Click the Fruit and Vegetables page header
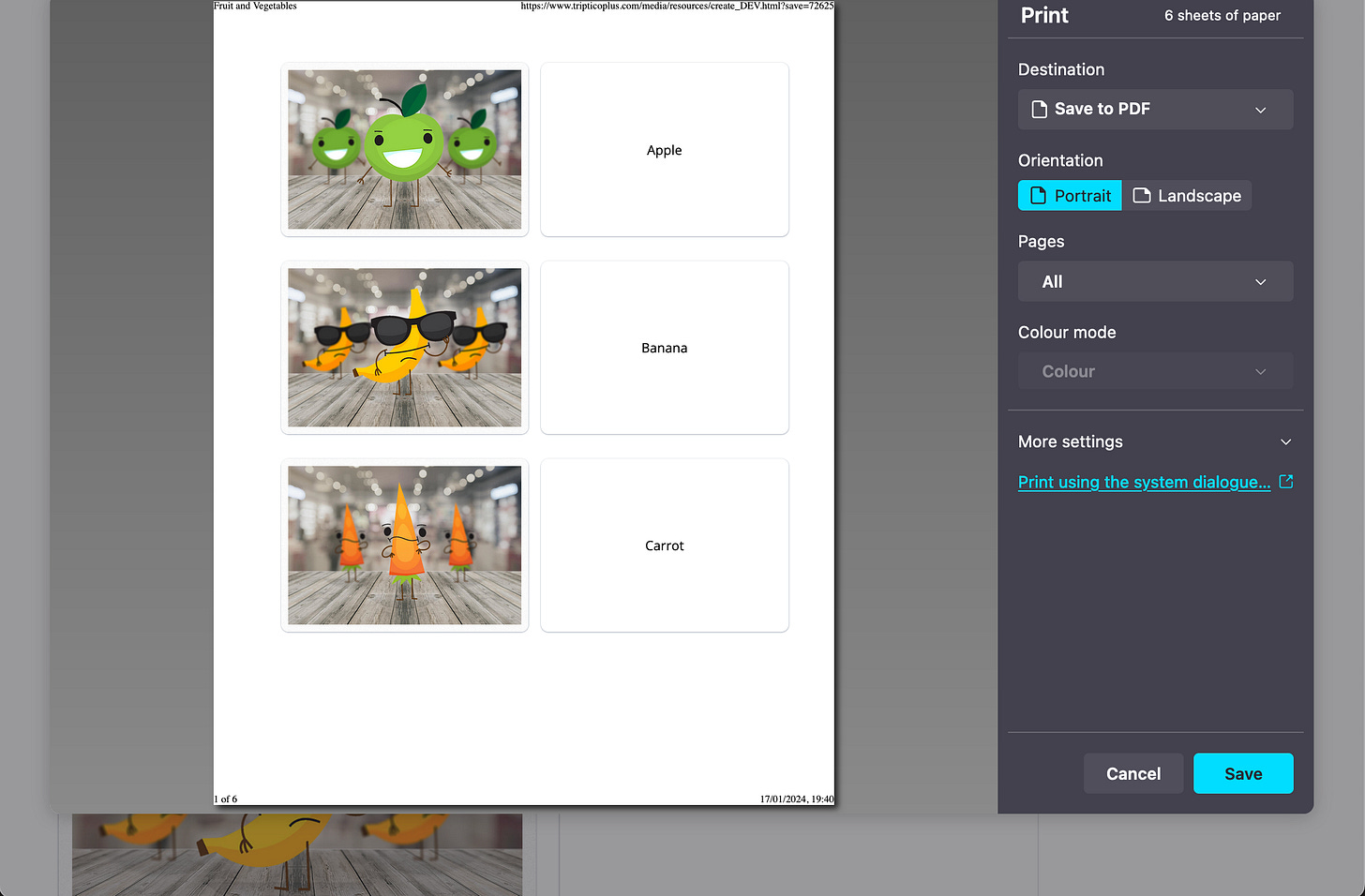Viewport: 1365px width, 896px height. click(255, 6)
